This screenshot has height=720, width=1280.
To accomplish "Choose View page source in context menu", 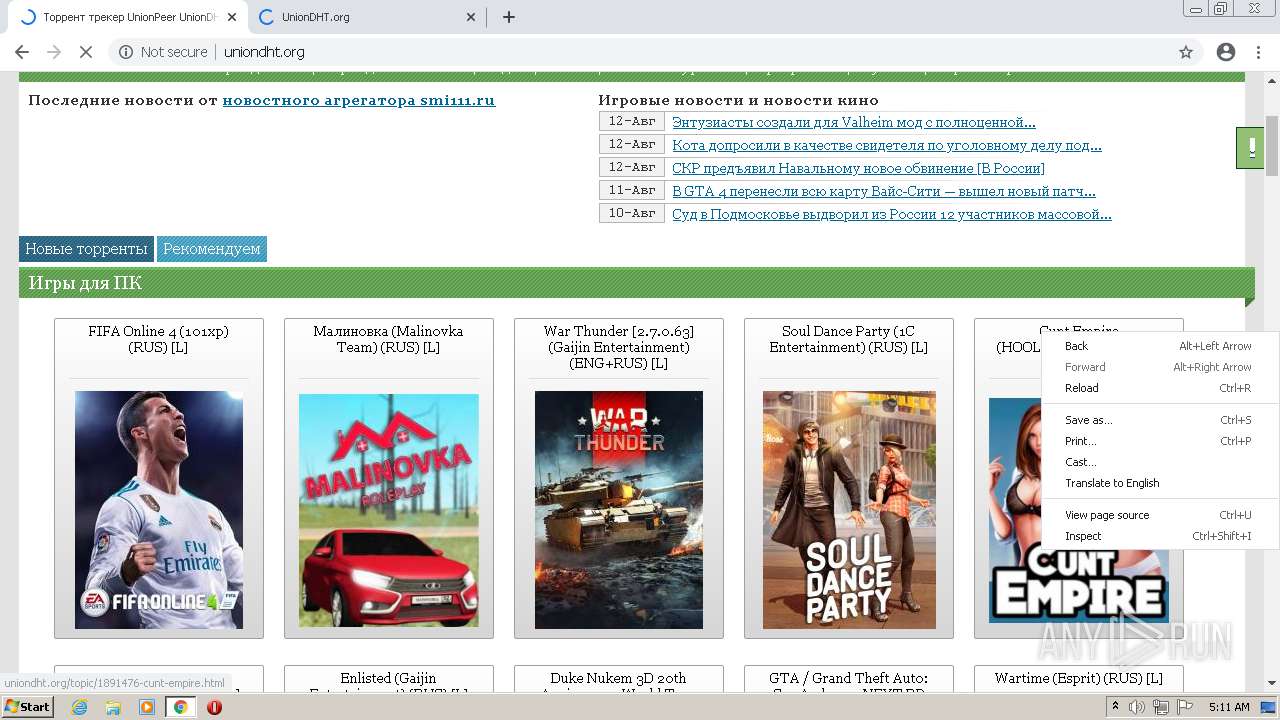I will tap(1159, 515).
